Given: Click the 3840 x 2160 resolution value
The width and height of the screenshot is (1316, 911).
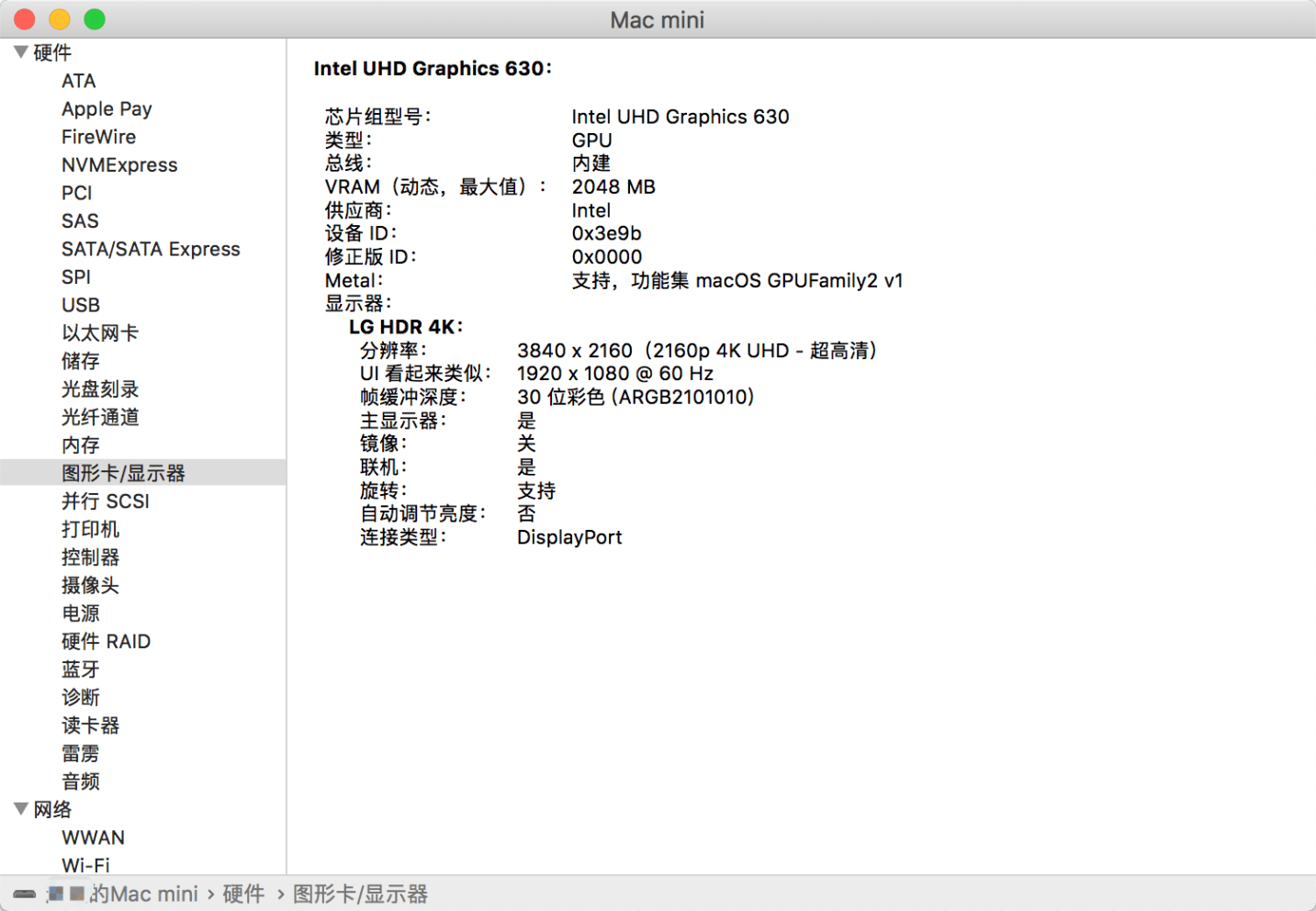Looking at the screenshot, I should tap(697, 351).
